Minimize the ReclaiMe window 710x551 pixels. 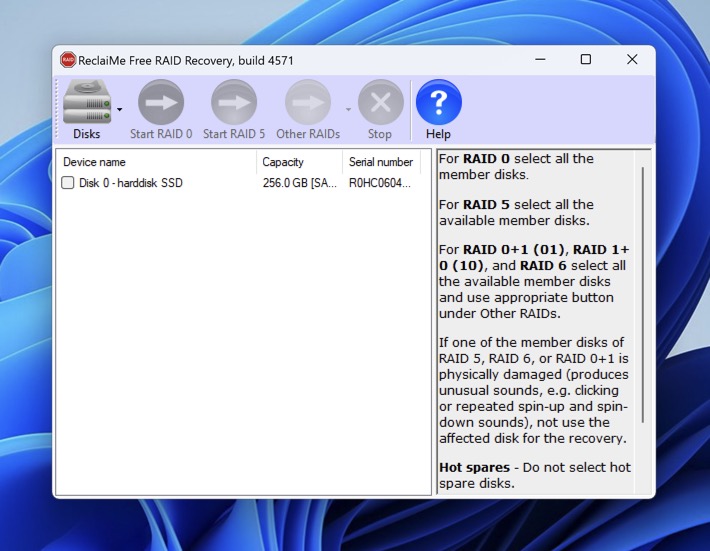pos(539,60)
